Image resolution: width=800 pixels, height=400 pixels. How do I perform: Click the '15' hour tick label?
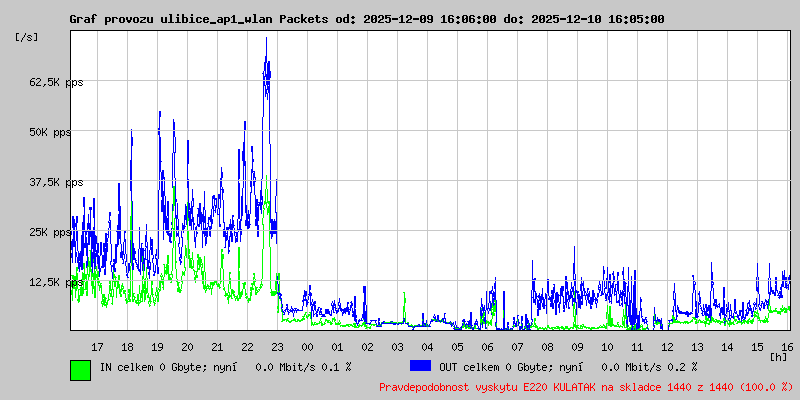click(757, 347)
